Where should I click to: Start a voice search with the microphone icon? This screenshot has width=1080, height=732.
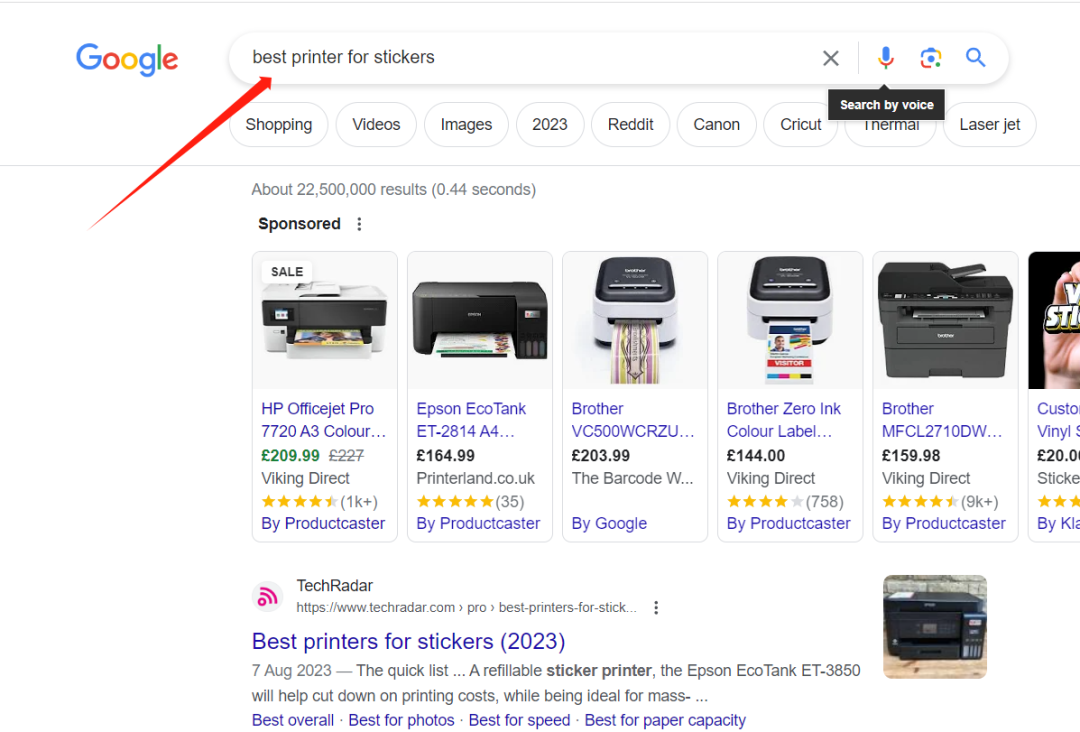pos(886,58)
